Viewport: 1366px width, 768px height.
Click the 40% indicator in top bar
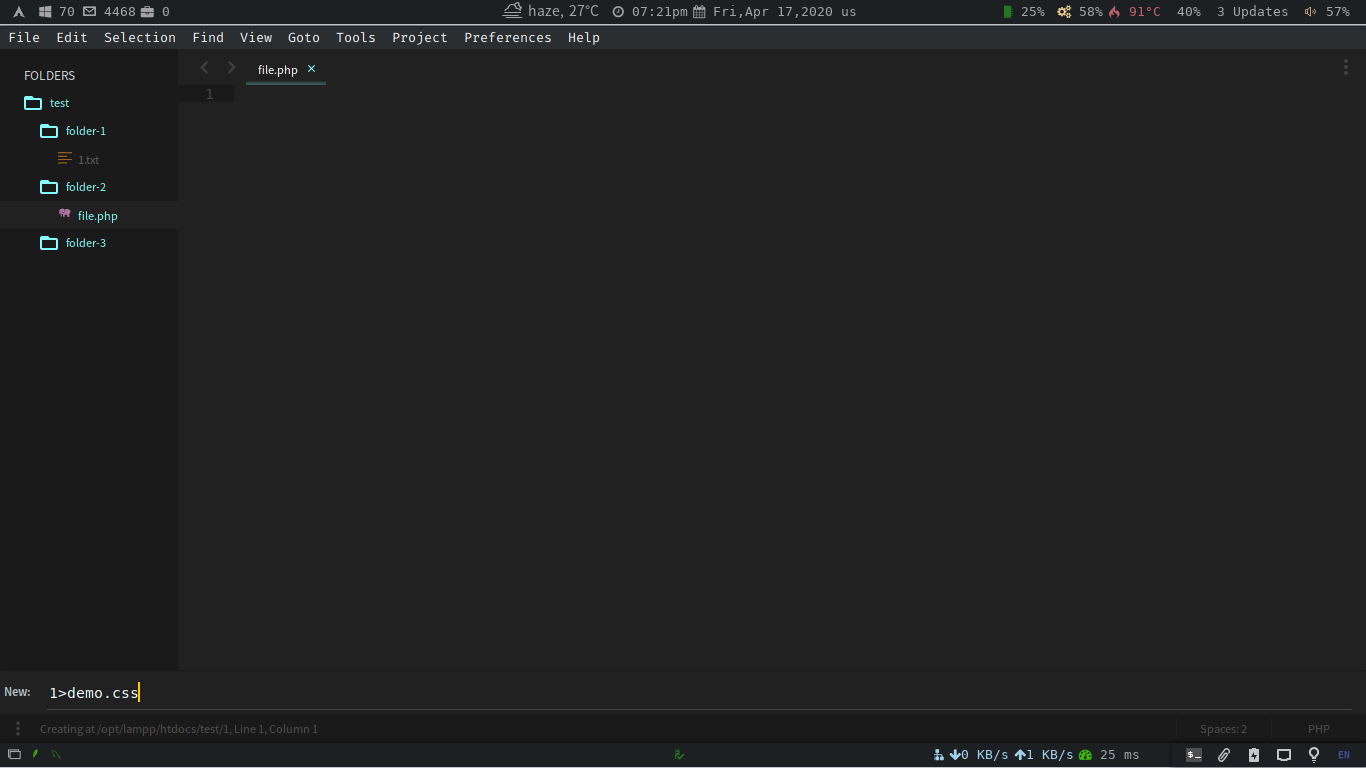[1189, 12]
